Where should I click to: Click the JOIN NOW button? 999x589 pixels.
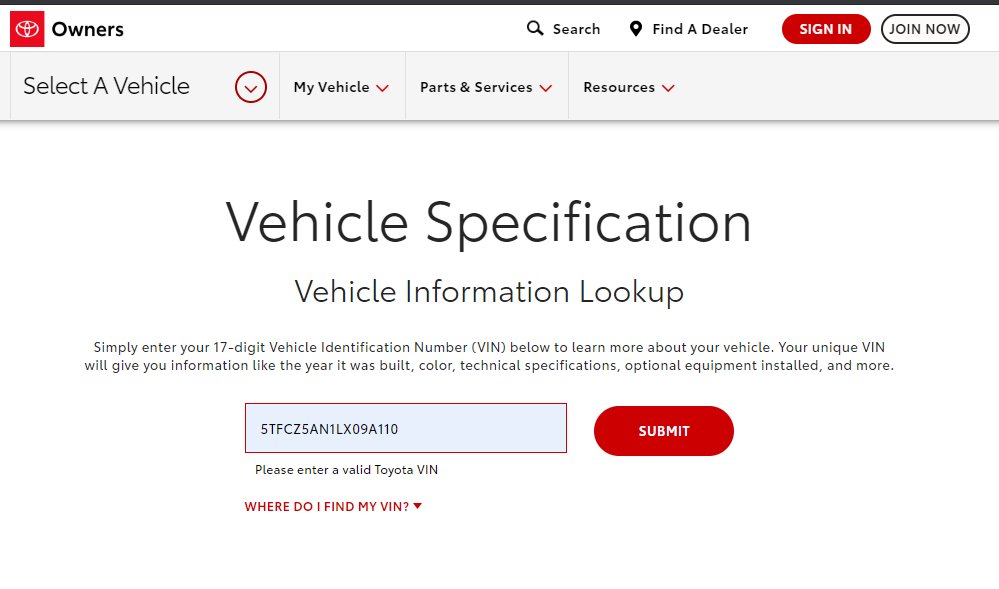[925, 29]
